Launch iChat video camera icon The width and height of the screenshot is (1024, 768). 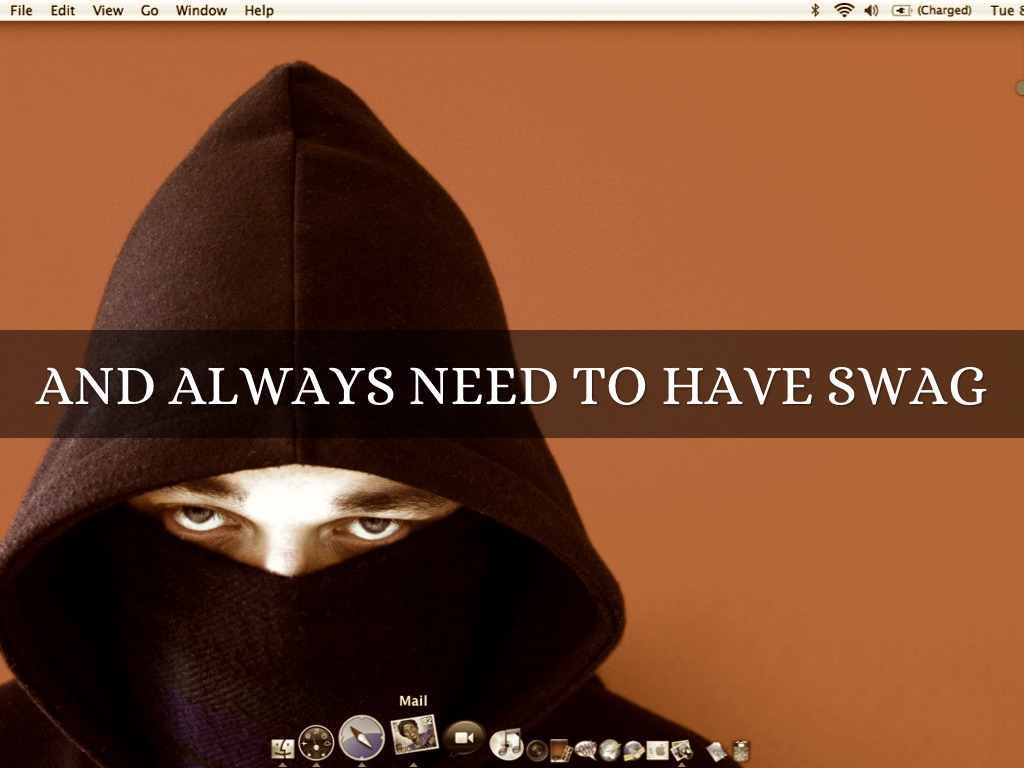coord(464,739)
